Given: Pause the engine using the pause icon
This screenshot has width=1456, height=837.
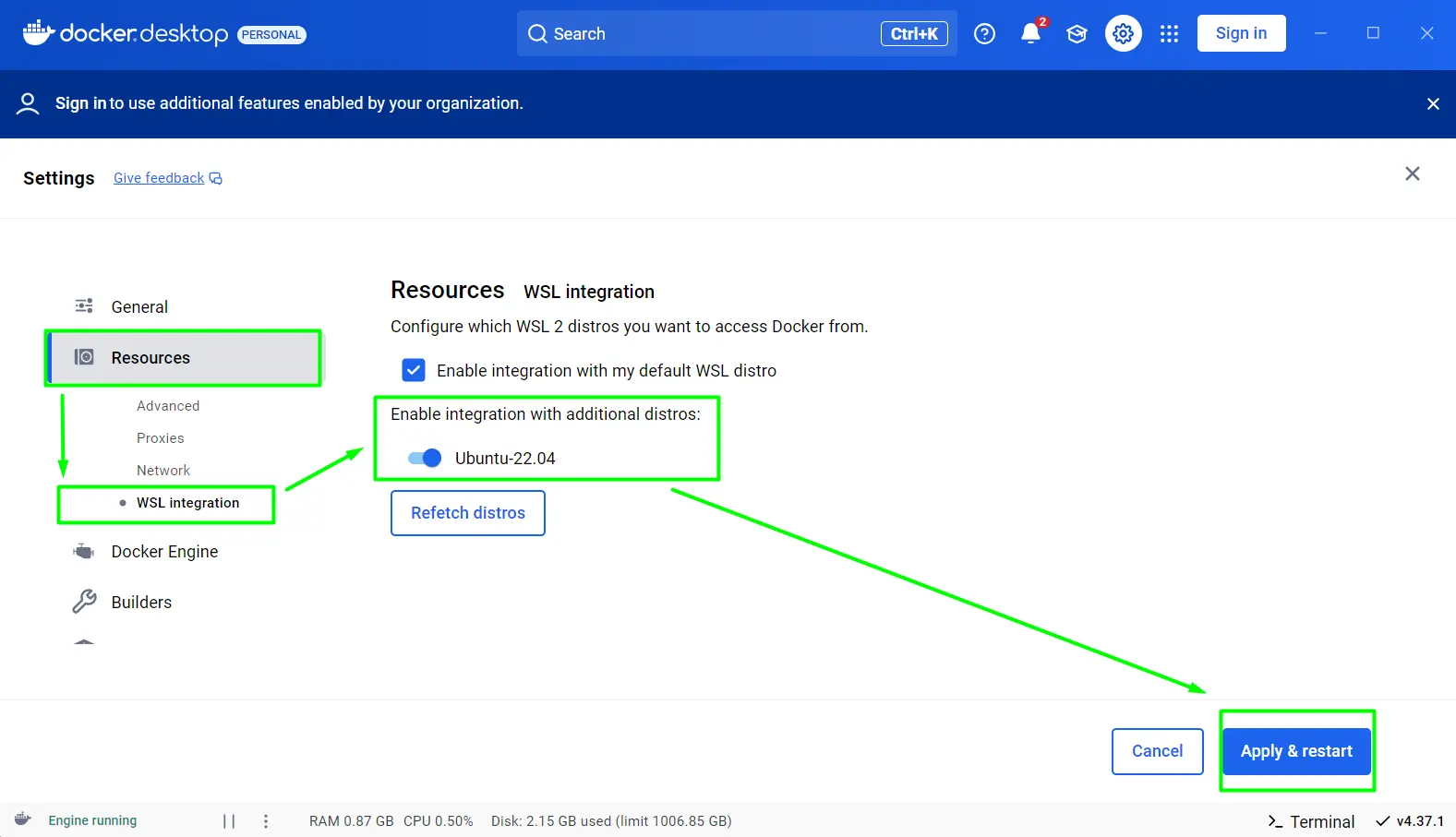Looking at the screenshot, I should click(x=229, y=821).
